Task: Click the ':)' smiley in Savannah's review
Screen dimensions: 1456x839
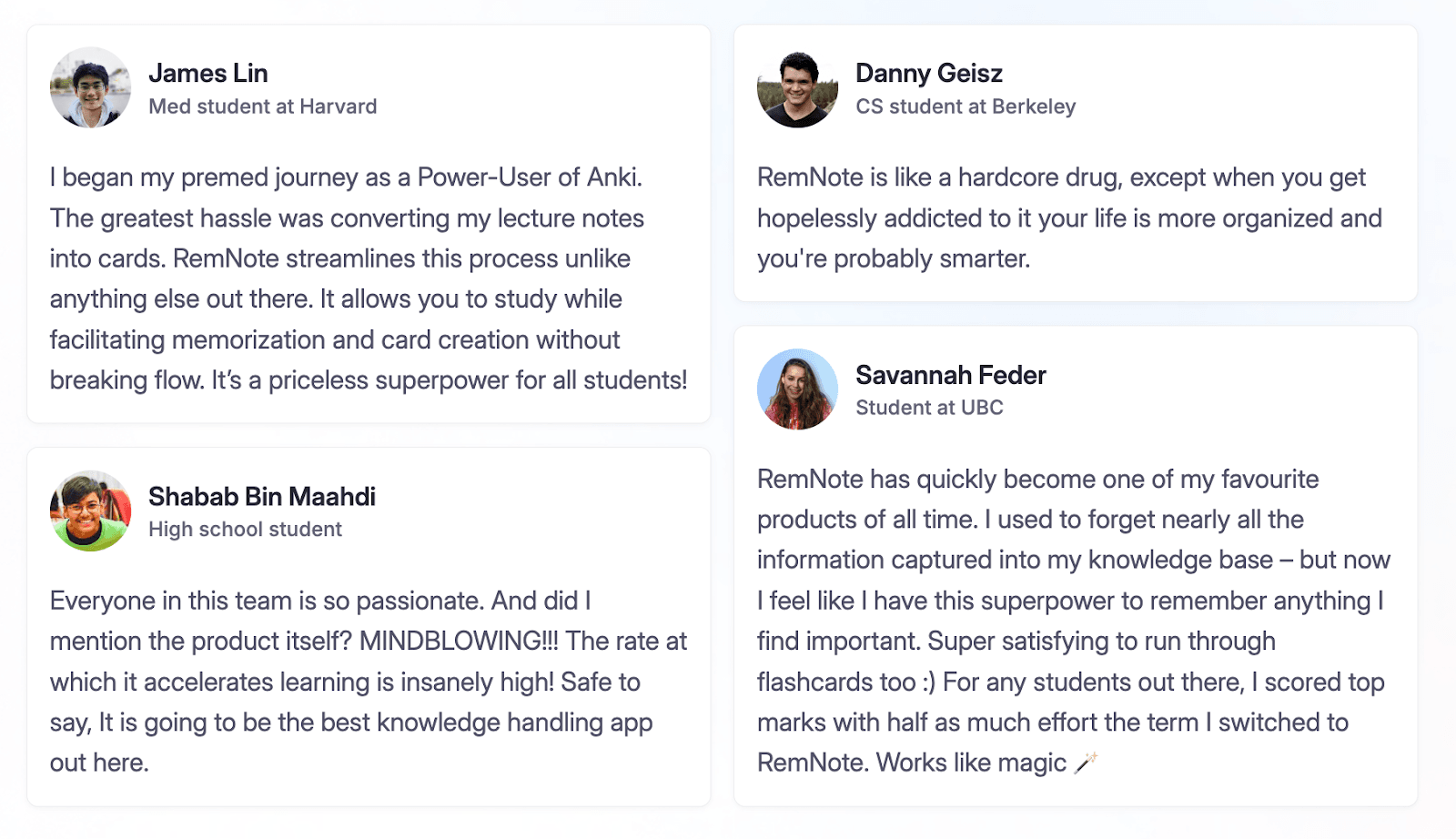Action: 927,682
